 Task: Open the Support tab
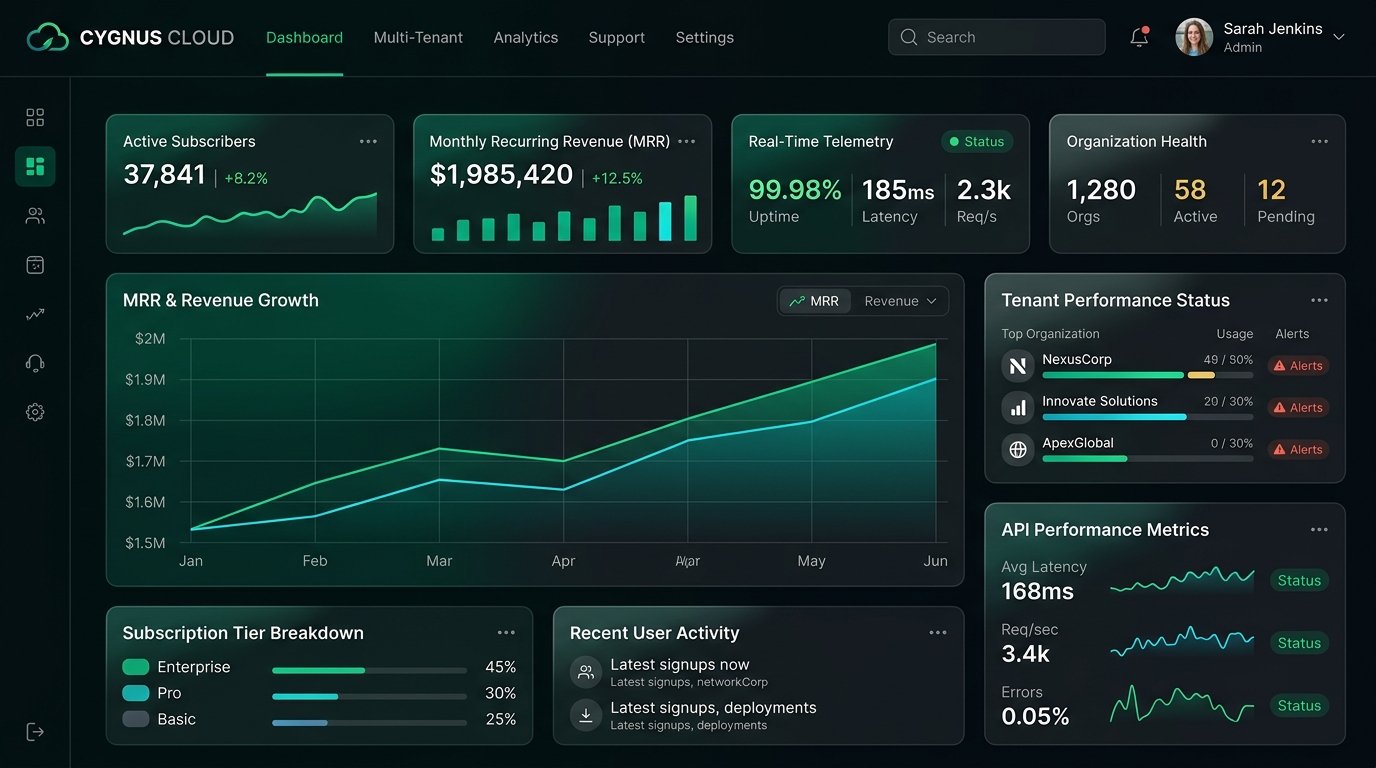[x=617, y=38]
